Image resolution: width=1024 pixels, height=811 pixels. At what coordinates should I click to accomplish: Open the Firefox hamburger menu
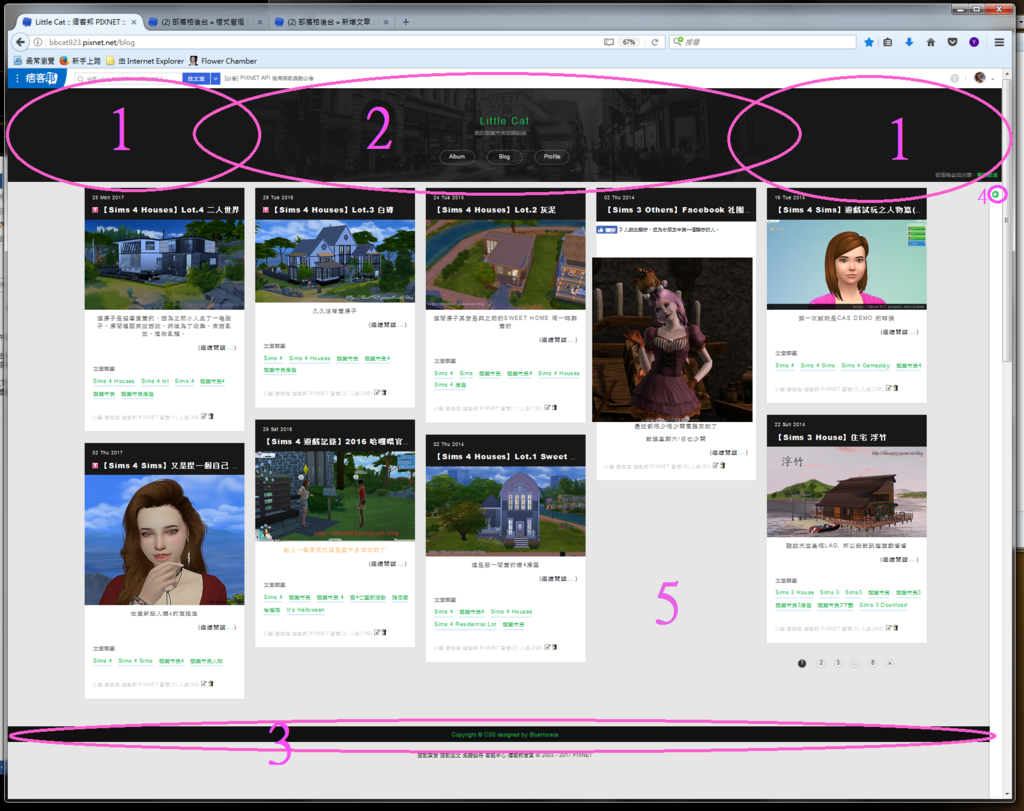[999, 42]
